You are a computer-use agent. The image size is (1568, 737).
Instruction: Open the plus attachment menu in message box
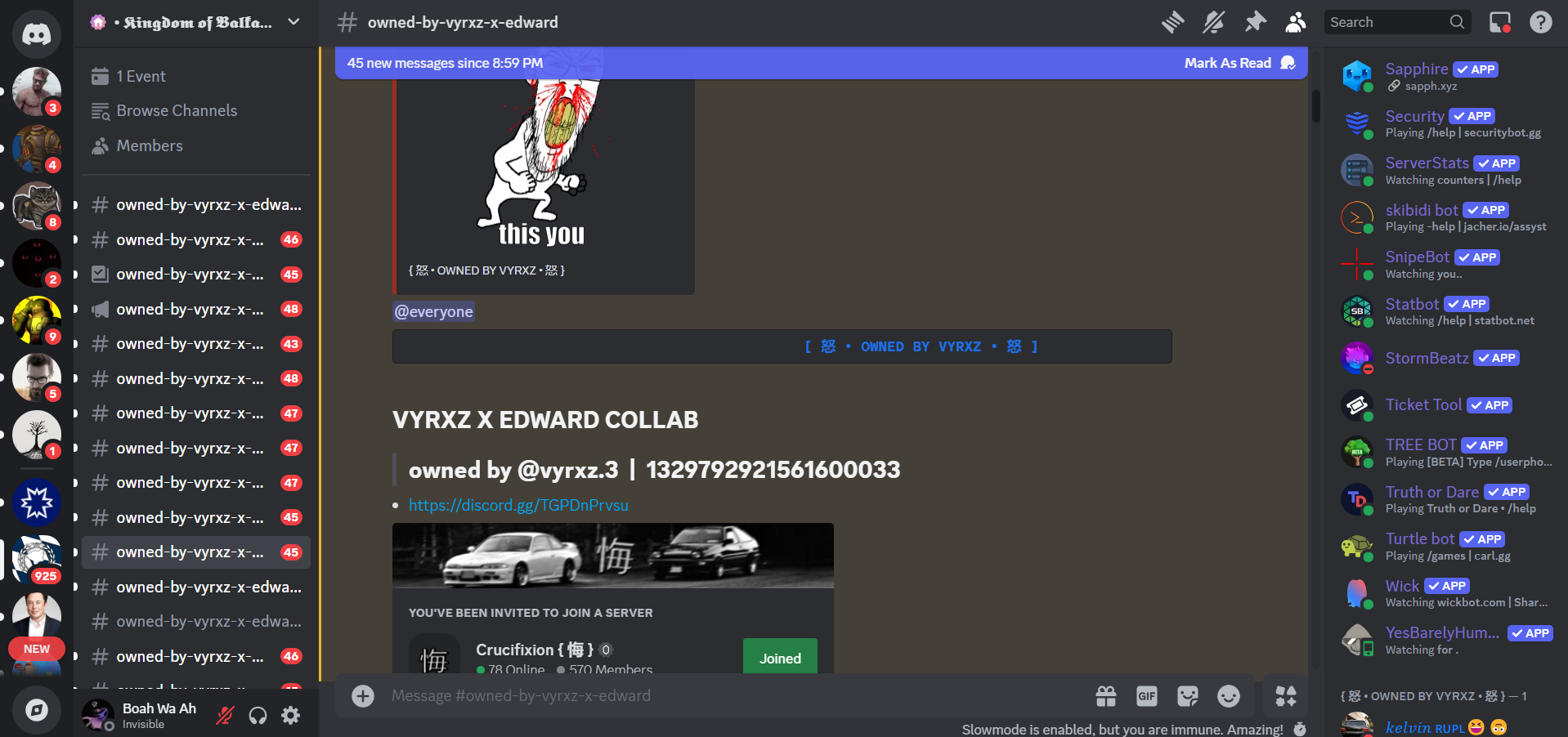click(x=363, y=696)
